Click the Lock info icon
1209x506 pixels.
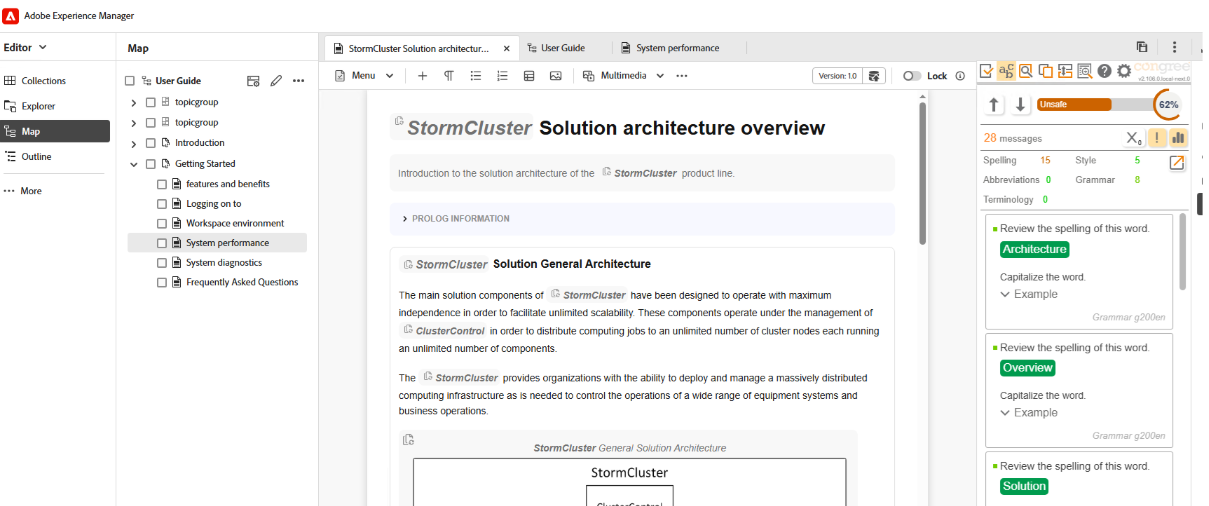960,76
